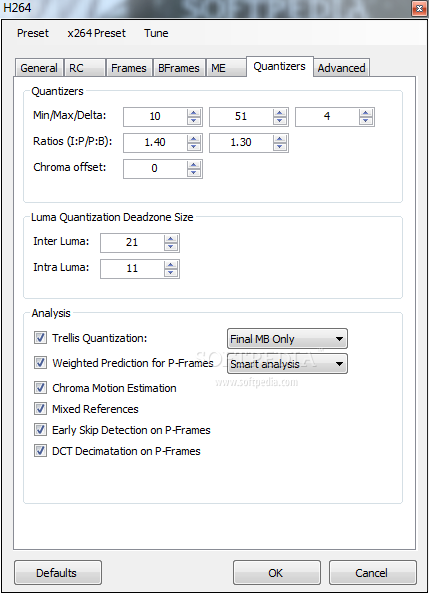Image resolution: width=429 pixels, height=594 pixels.
Task: Switch to the BFrames tab
Action: click(x=179, y=68)
